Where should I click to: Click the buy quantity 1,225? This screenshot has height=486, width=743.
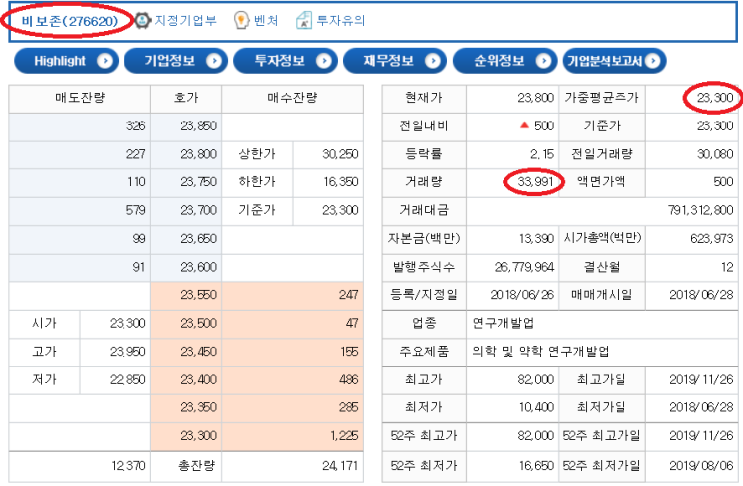click(344, 436)
